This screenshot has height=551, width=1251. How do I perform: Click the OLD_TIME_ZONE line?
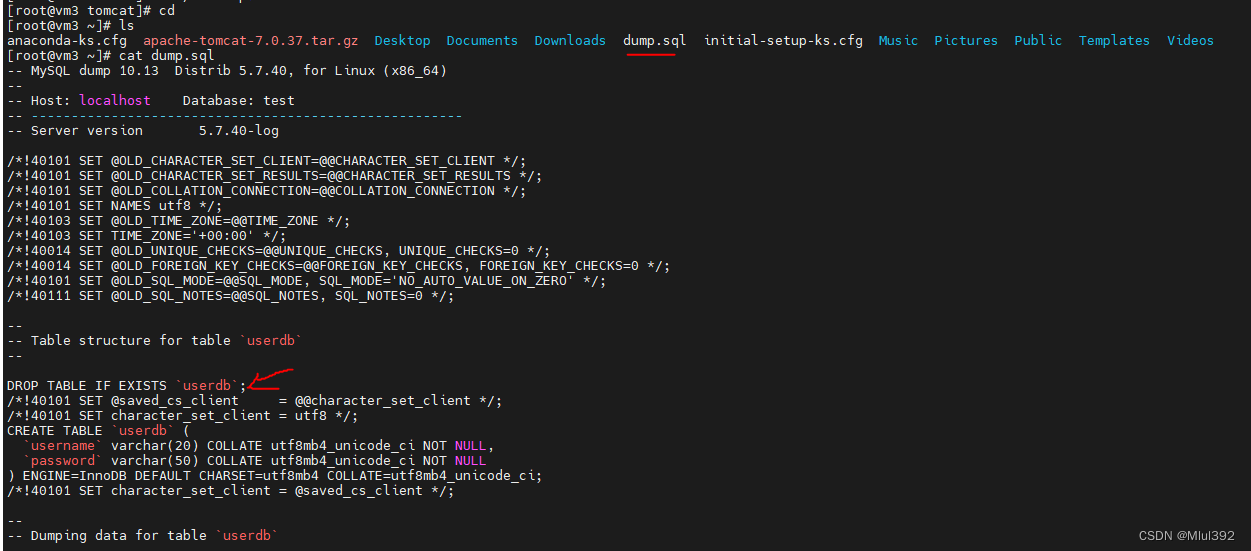pyautogui.click(x=179, y=220)
